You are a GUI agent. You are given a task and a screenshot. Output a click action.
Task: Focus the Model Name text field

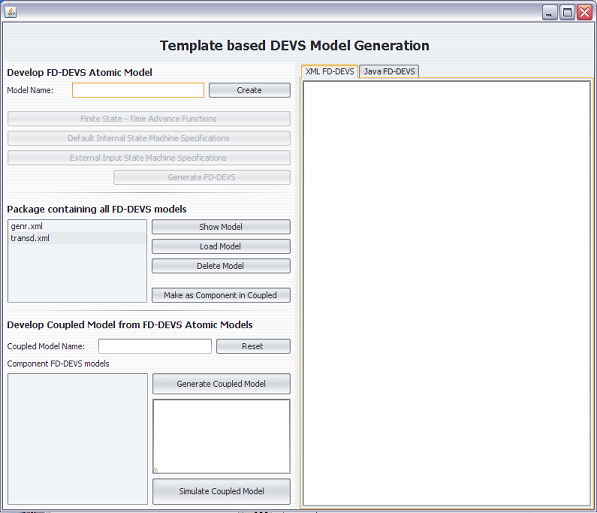[x=138, y=90]
